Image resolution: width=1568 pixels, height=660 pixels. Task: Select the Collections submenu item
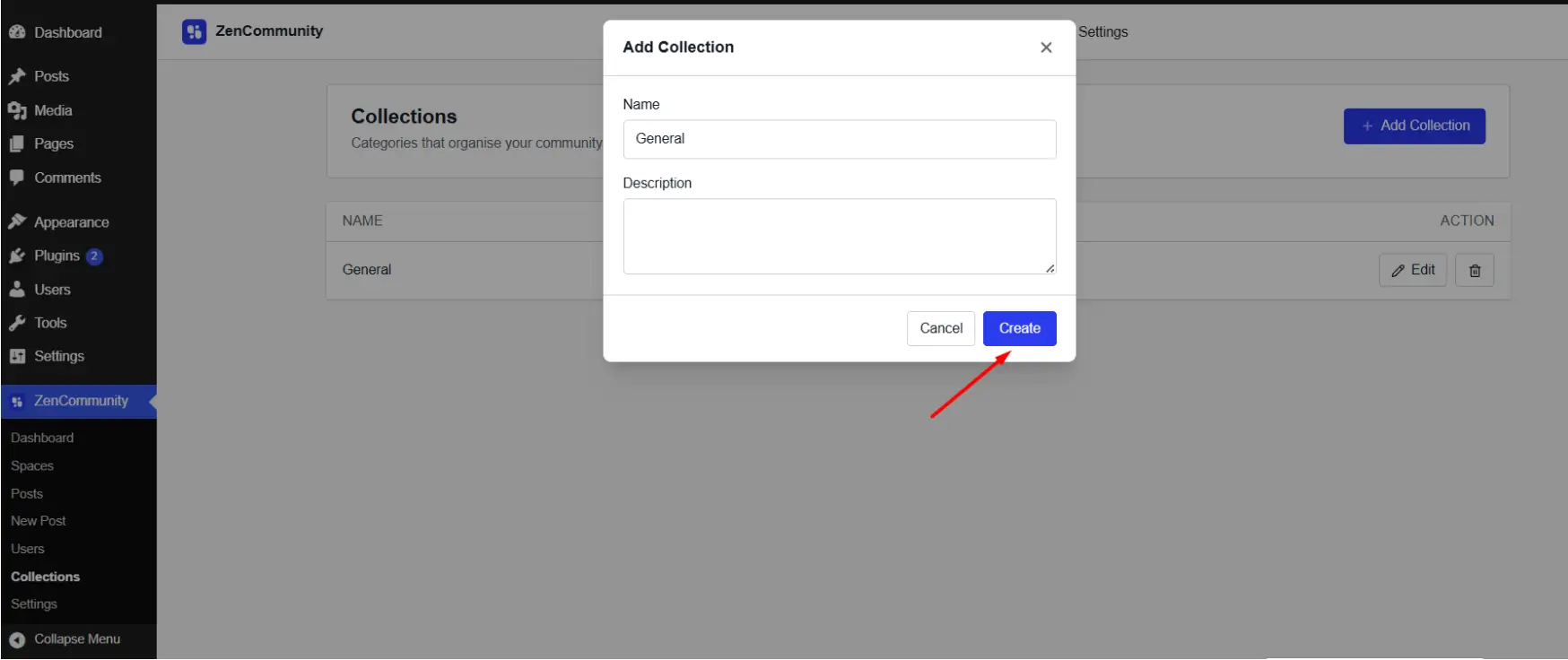(x=46, y=577)
